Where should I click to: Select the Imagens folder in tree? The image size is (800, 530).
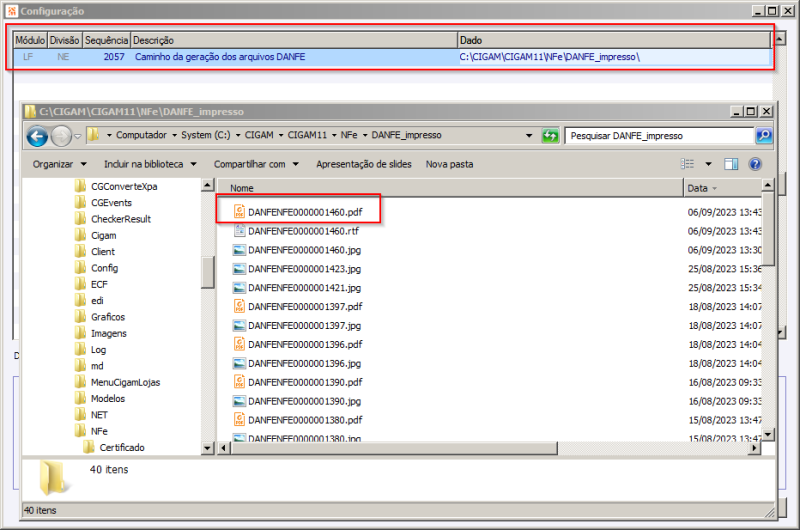101,333
